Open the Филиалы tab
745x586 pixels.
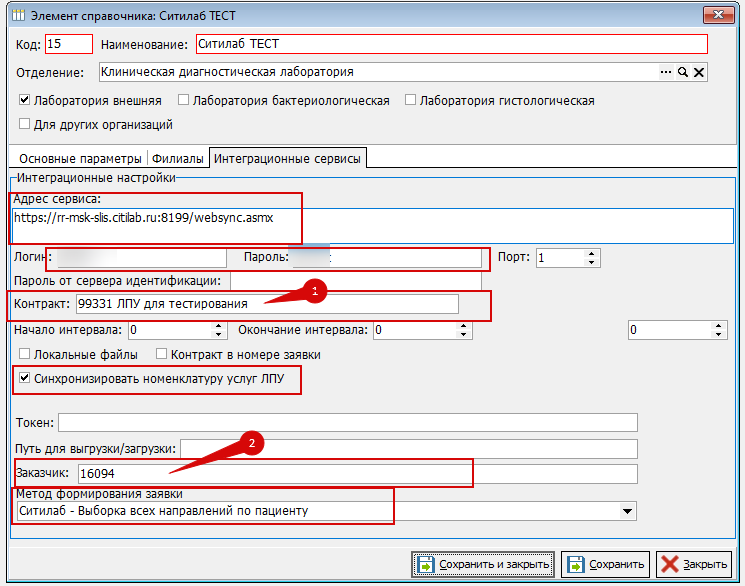[x=178, y=158]
